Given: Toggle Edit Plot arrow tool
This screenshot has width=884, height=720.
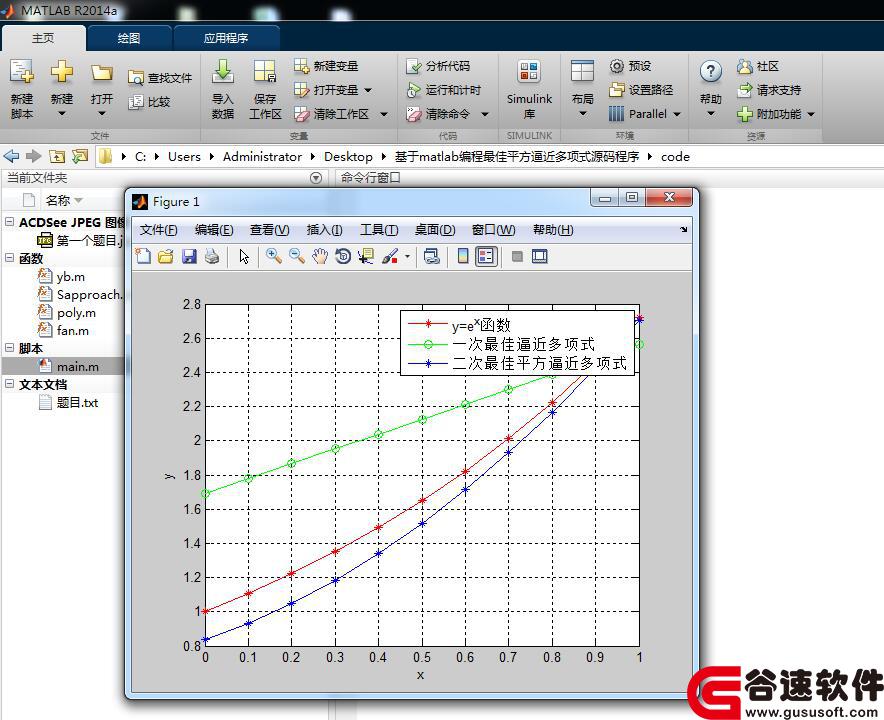Looking at the screenshot, I should [244, 257].
